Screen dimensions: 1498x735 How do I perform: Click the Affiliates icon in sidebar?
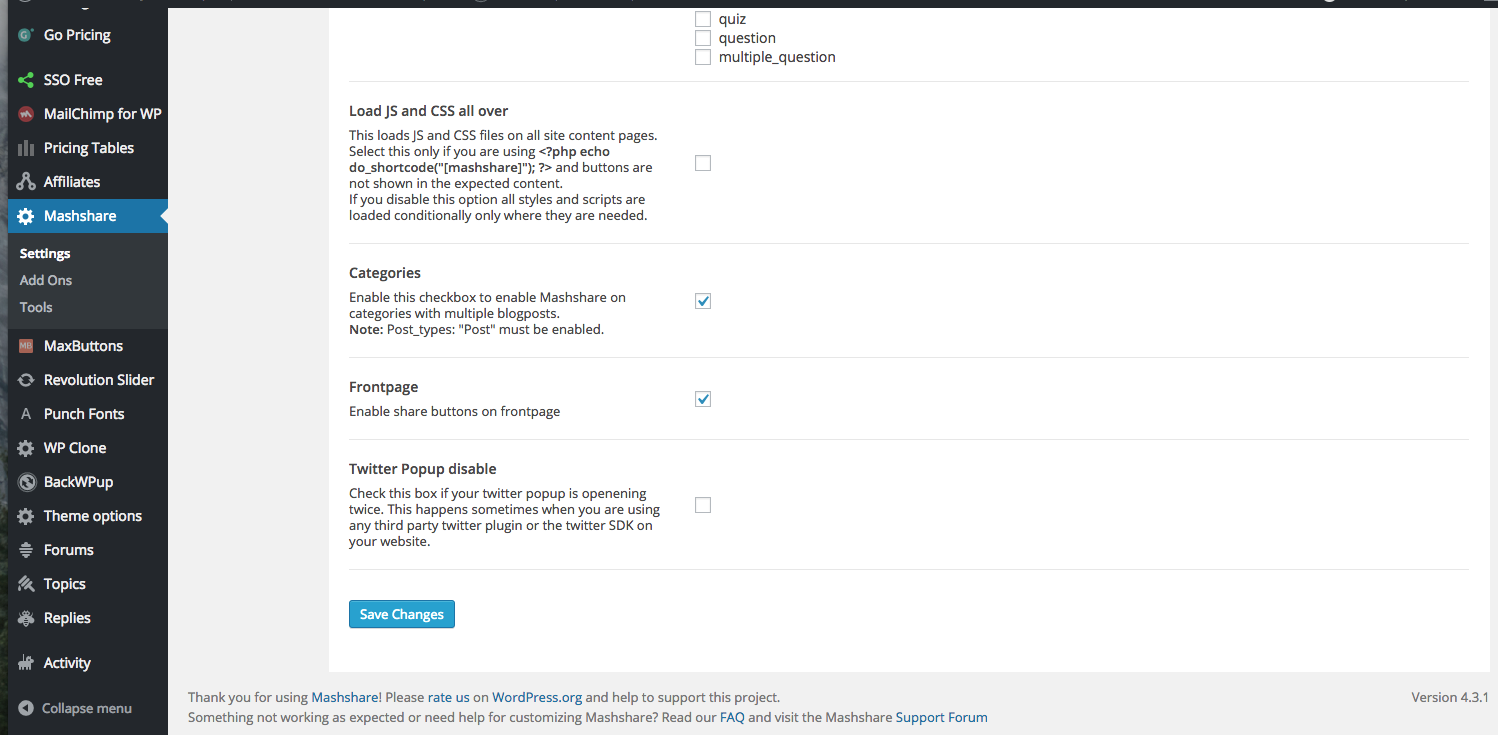tap(26, 182)
